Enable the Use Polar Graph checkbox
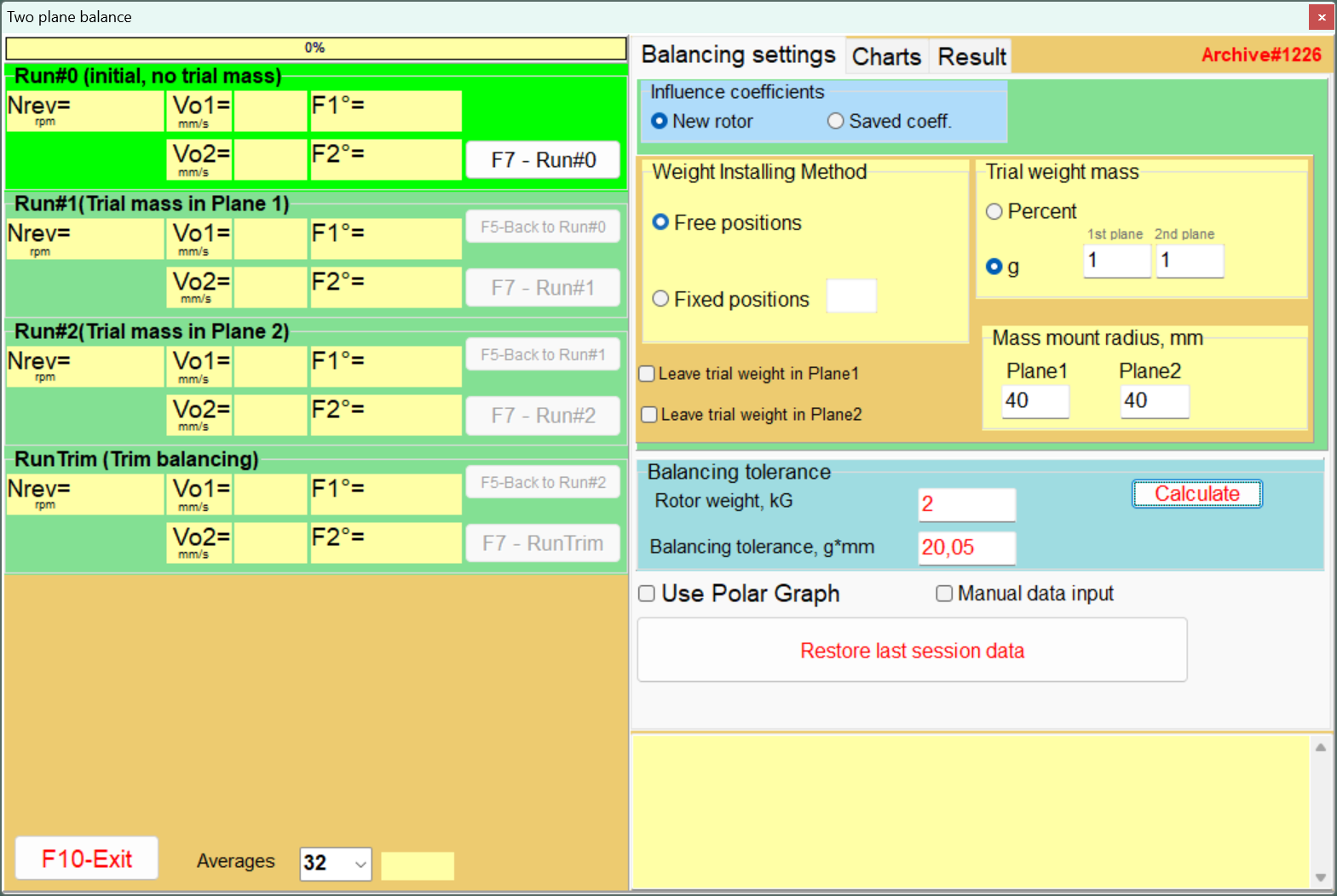Screen dimensions: 1337x896 [648, 594]
